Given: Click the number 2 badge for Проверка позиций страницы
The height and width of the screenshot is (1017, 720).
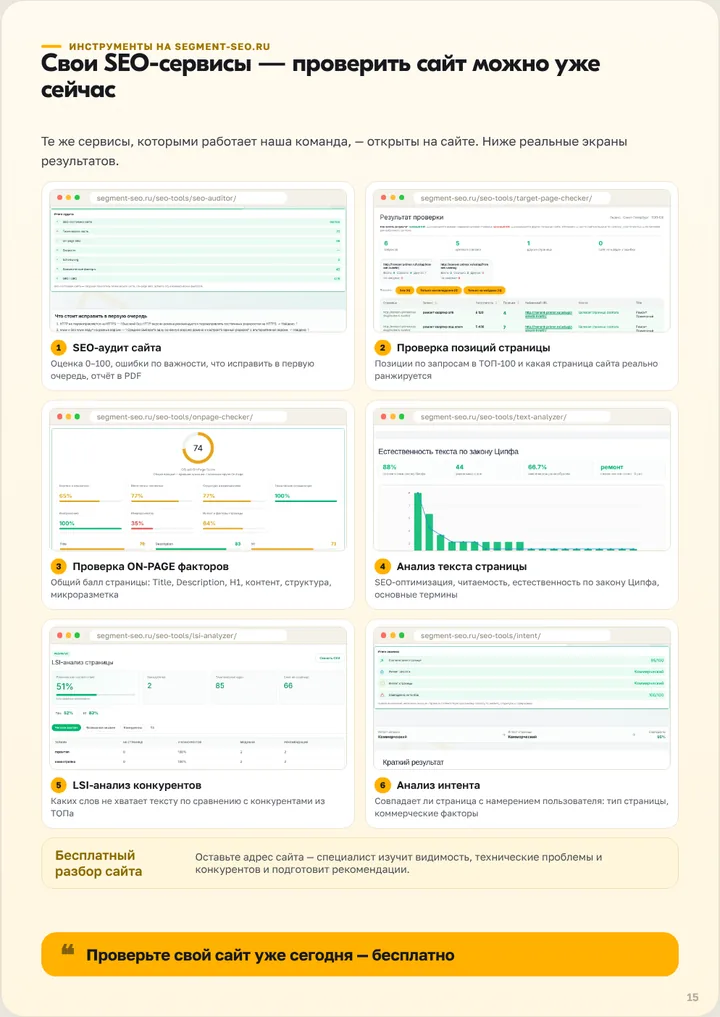Looking at the screenshot, I should pos(382,348).
